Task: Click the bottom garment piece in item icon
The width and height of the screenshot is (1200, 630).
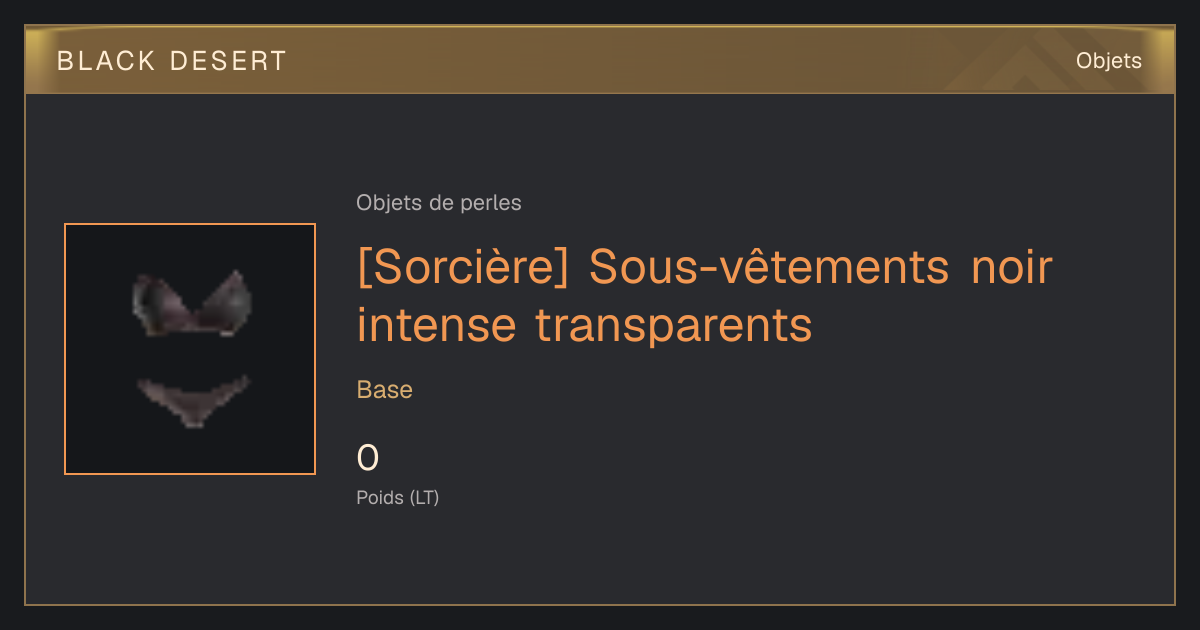Action: (x=192, y=400)
